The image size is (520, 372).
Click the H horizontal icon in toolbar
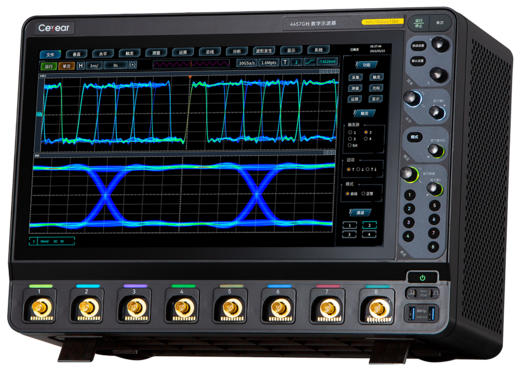tap(81, 66)
